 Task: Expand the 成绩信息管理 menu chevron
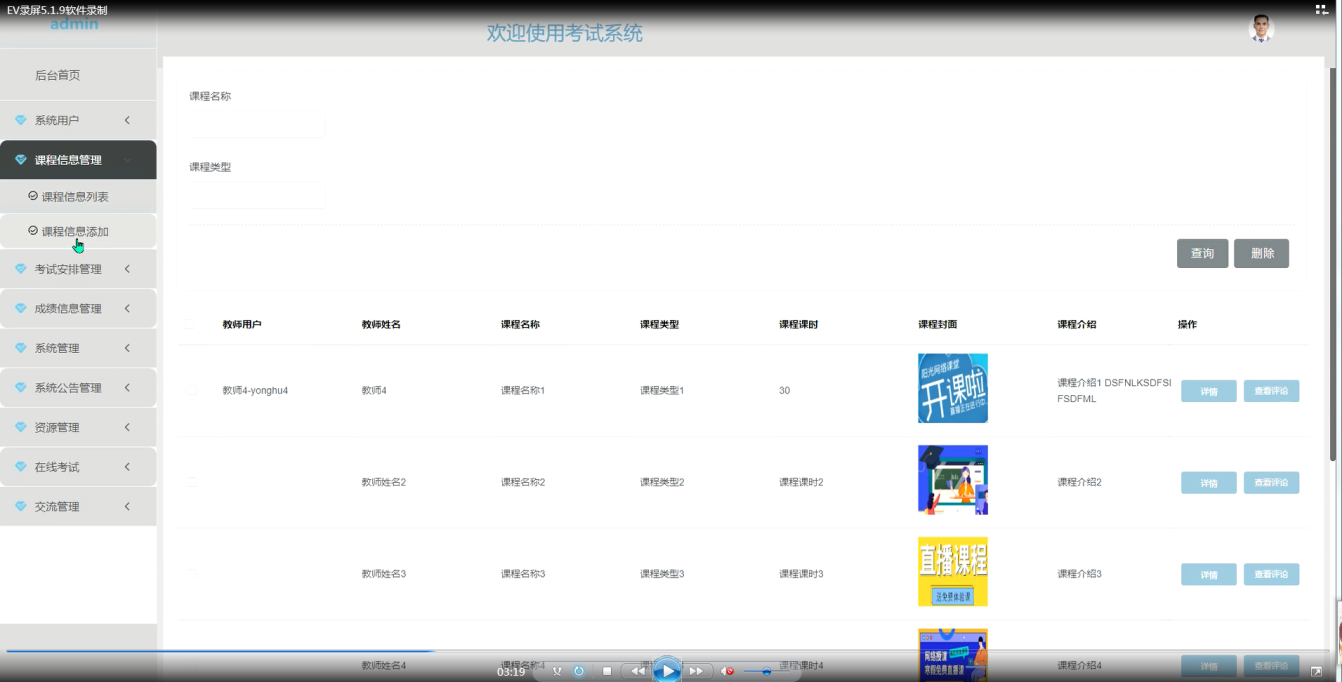(127, 309)
